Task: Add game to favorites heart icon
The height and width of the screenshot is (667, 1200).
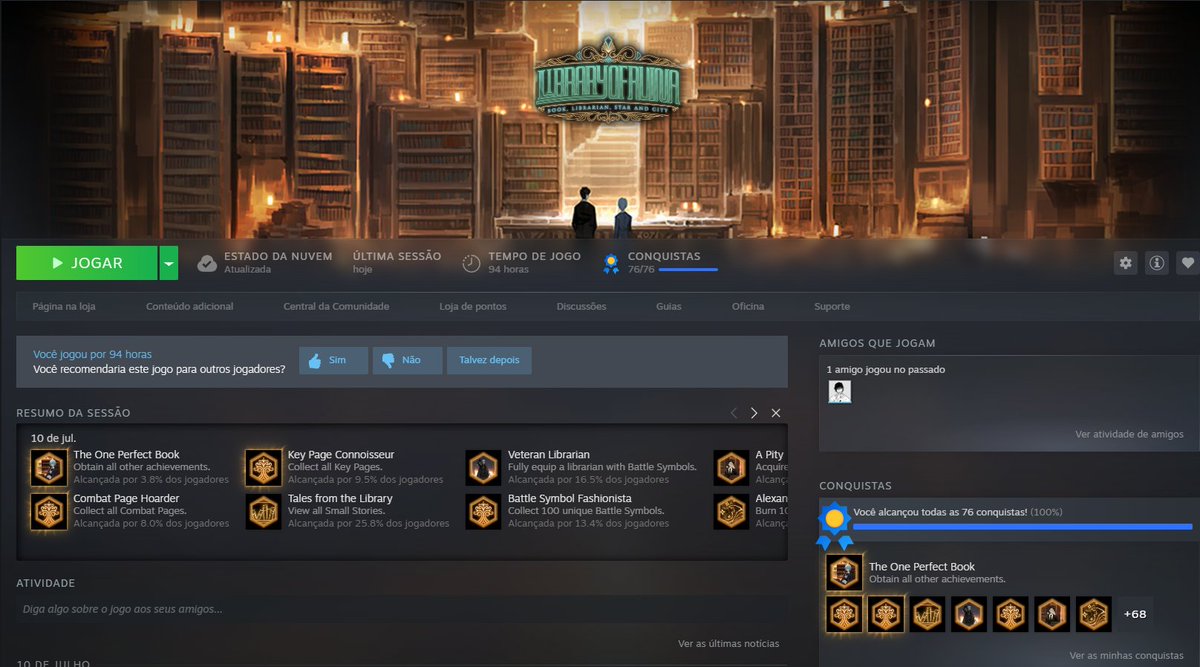Action: coord(1188,263)
